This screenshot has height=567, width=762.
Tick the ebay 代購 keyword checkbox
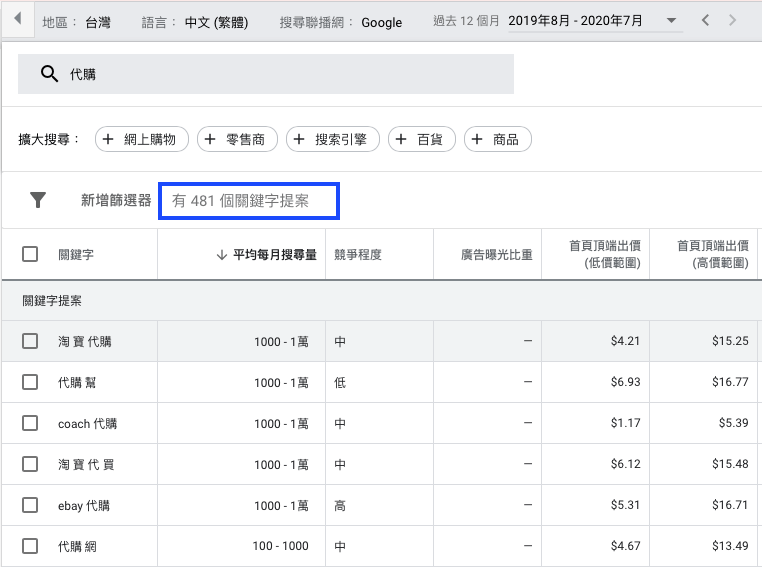pyautogui.click(x=30, y=506)
